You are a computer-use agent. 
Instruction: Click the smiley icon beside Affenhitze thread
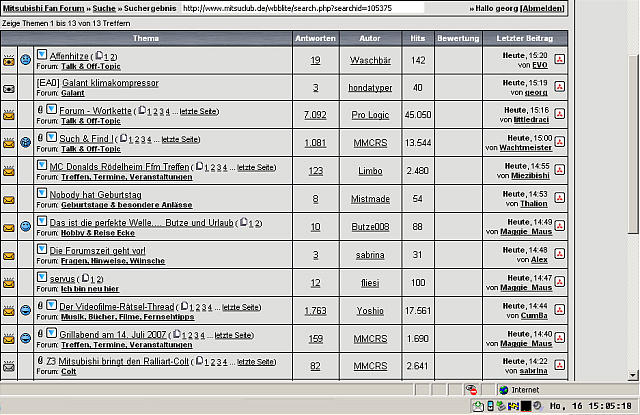point(25,60)
